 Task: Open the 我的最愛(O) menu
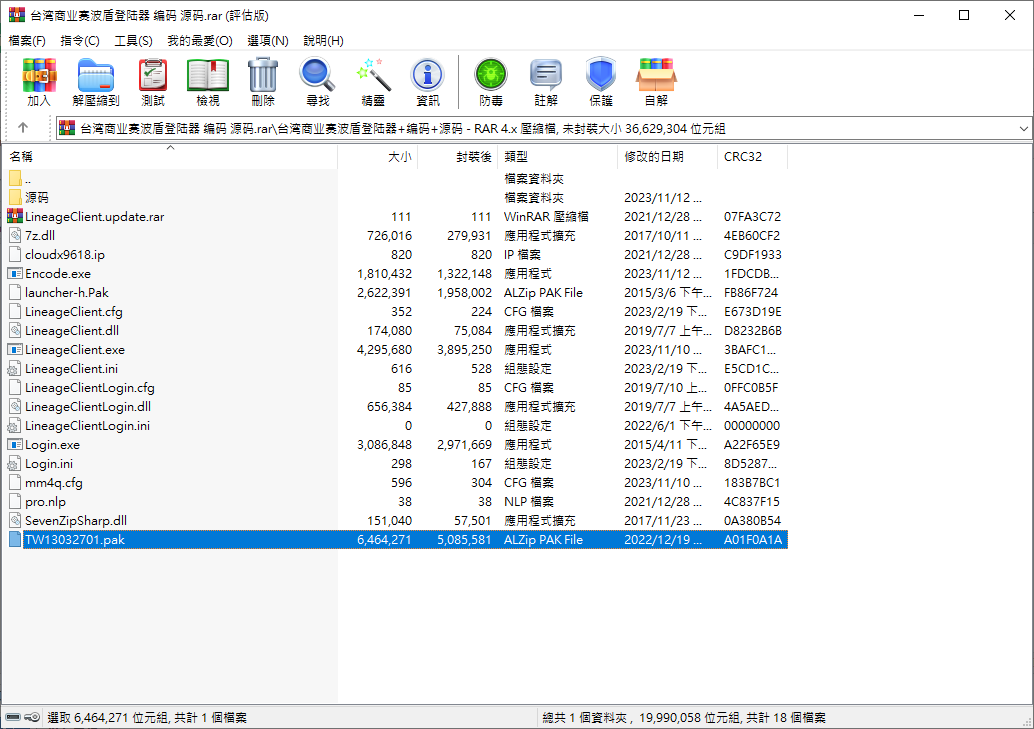coord(200,41)
